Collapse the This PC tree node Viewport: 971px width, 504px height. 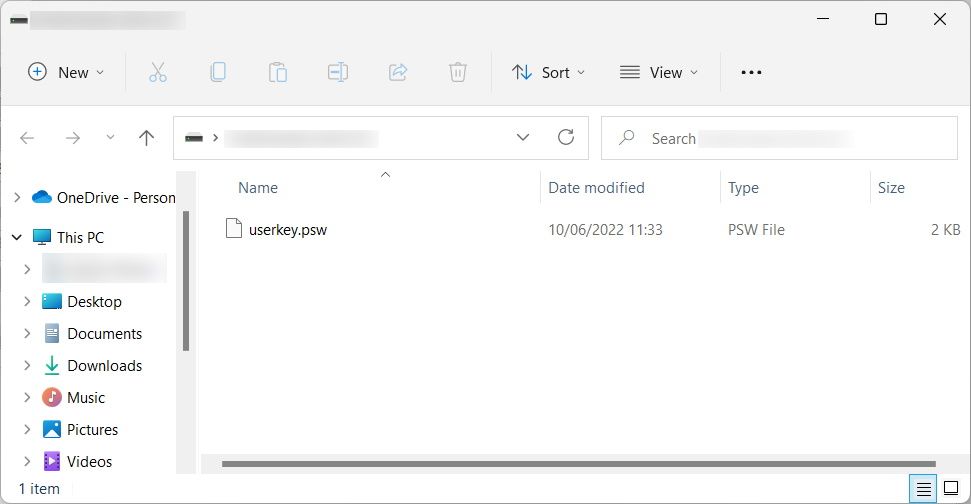point(17,237)
